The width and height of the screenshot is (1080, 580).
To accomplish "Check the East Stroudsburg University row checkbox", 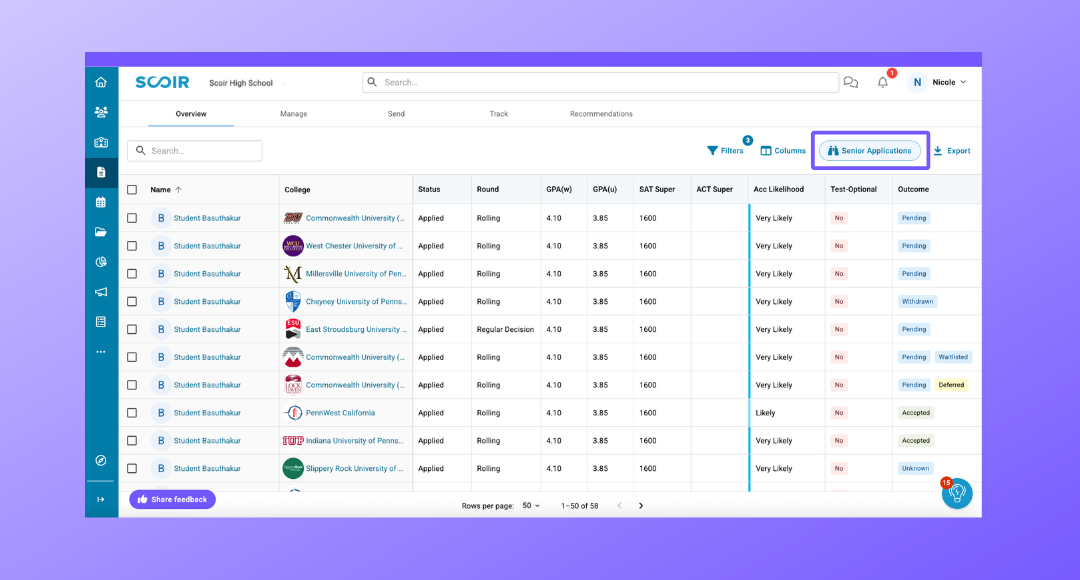I will (132, 329).
